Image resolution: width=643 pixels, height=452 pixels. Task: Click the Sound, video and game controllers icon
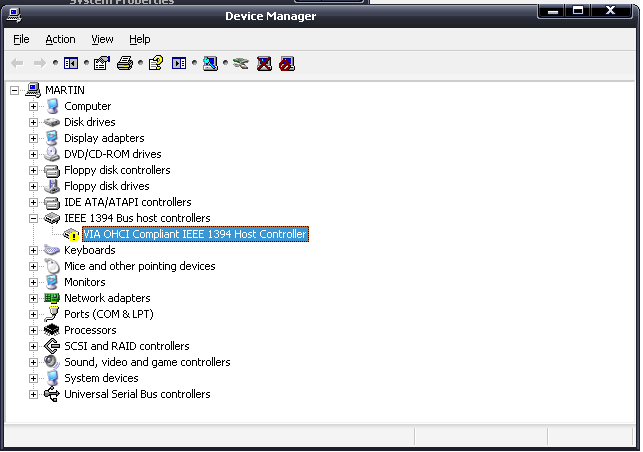coord(52,362)
